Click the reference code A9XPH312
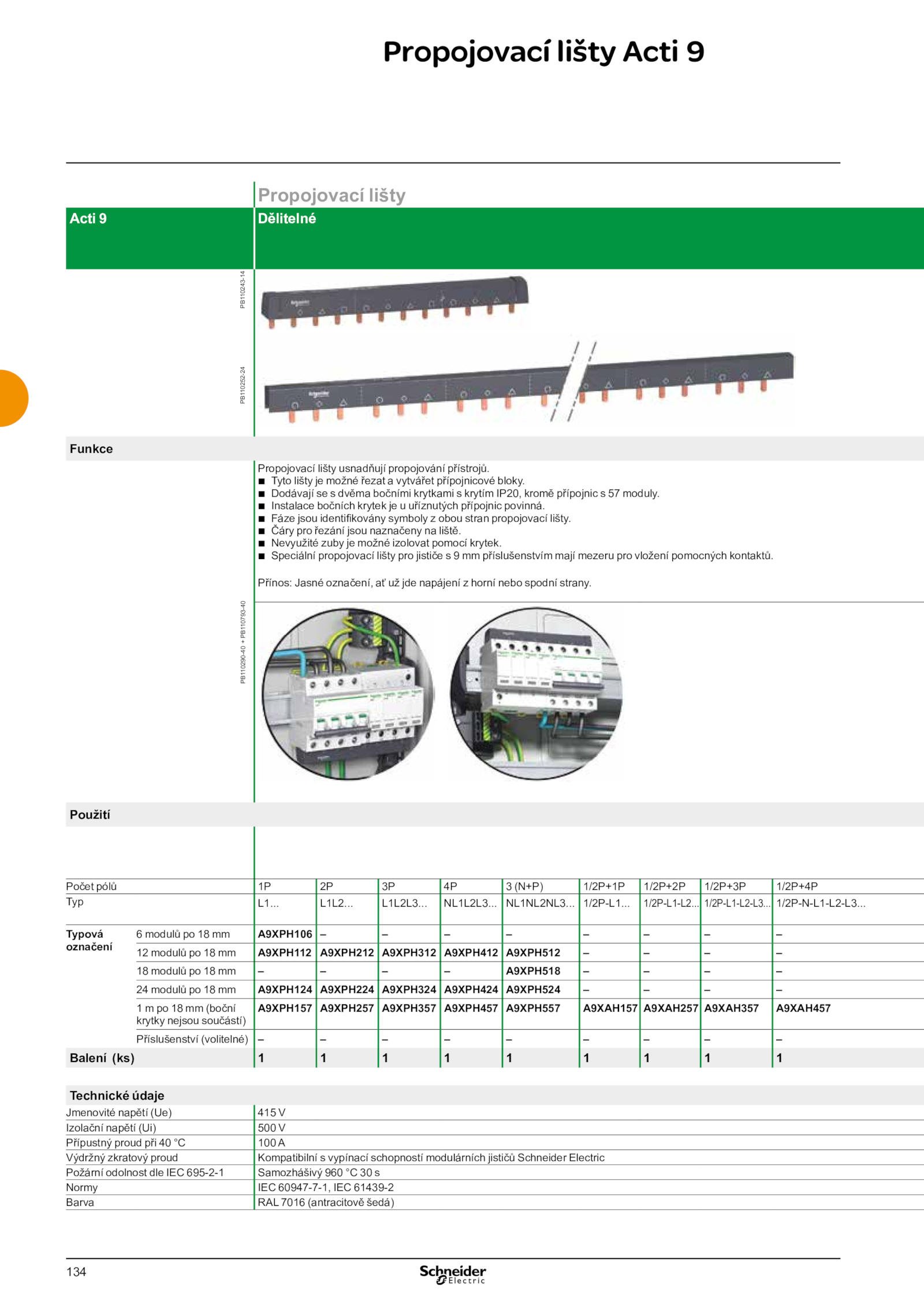This screenshot has height=1307, width=924. [x=409, y=952]
